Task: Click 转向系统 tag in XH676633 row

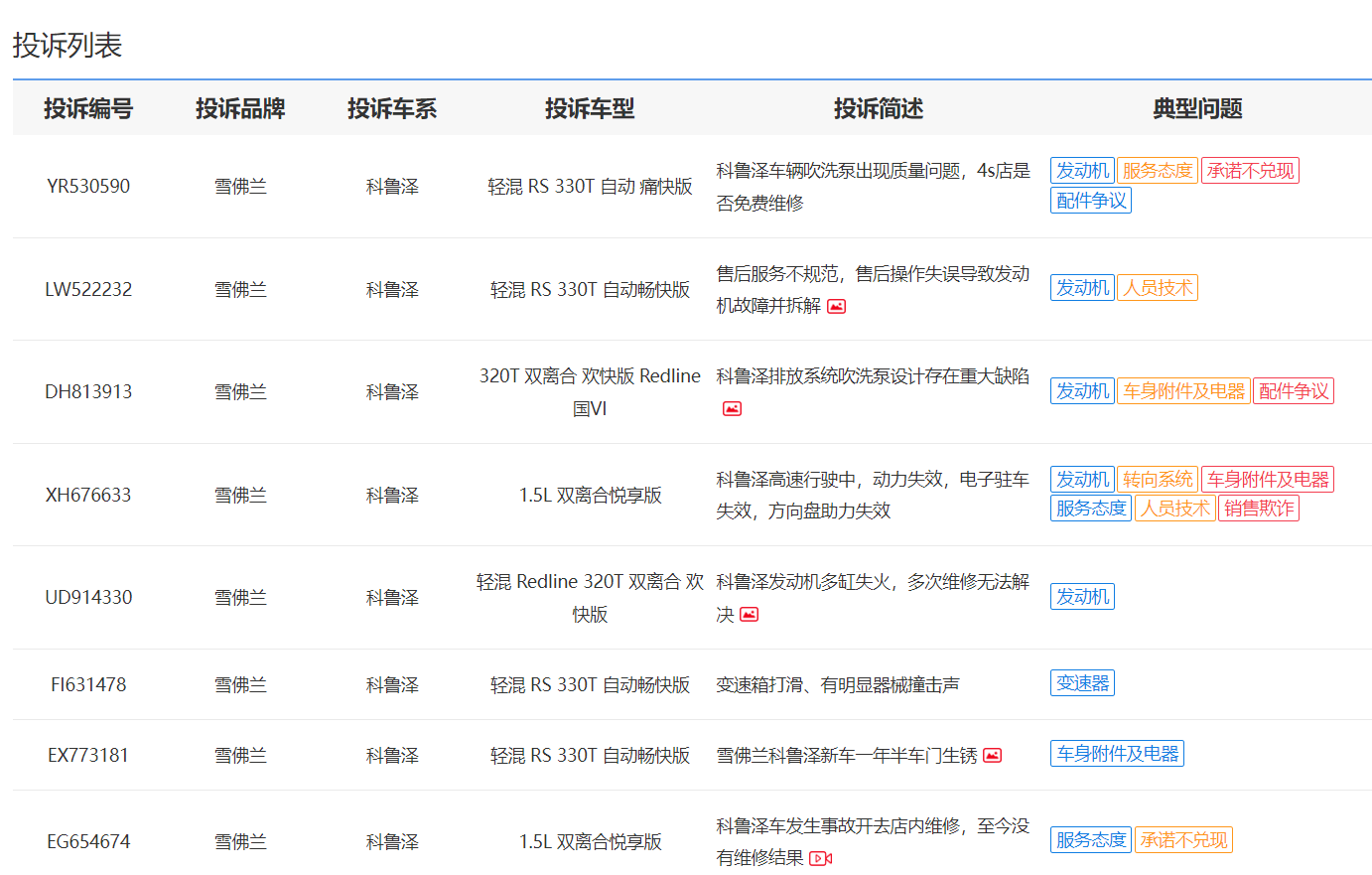Action: tap(1157, 480)
